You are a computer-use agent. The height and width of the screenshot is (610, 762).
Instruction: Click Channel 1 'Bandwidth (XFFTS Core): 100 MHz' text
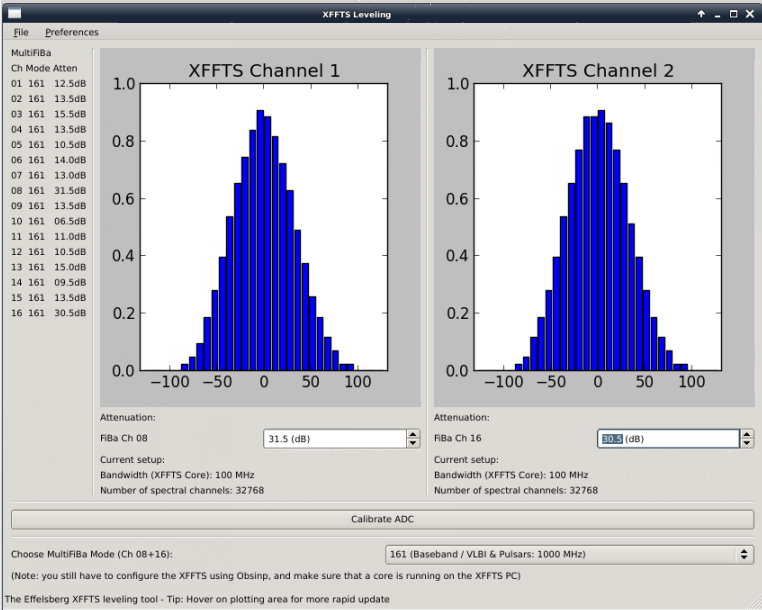pos(177,475)
